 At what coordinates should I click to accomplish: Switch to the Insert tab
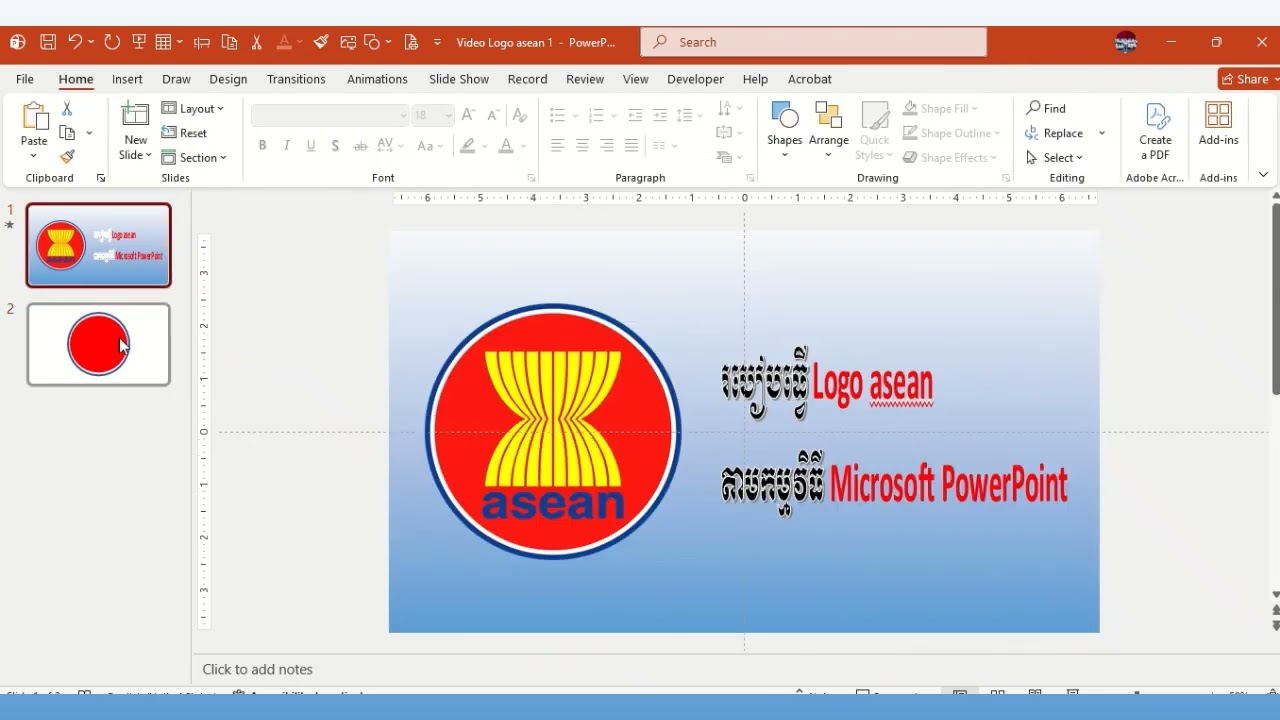[x=127, y=79]
